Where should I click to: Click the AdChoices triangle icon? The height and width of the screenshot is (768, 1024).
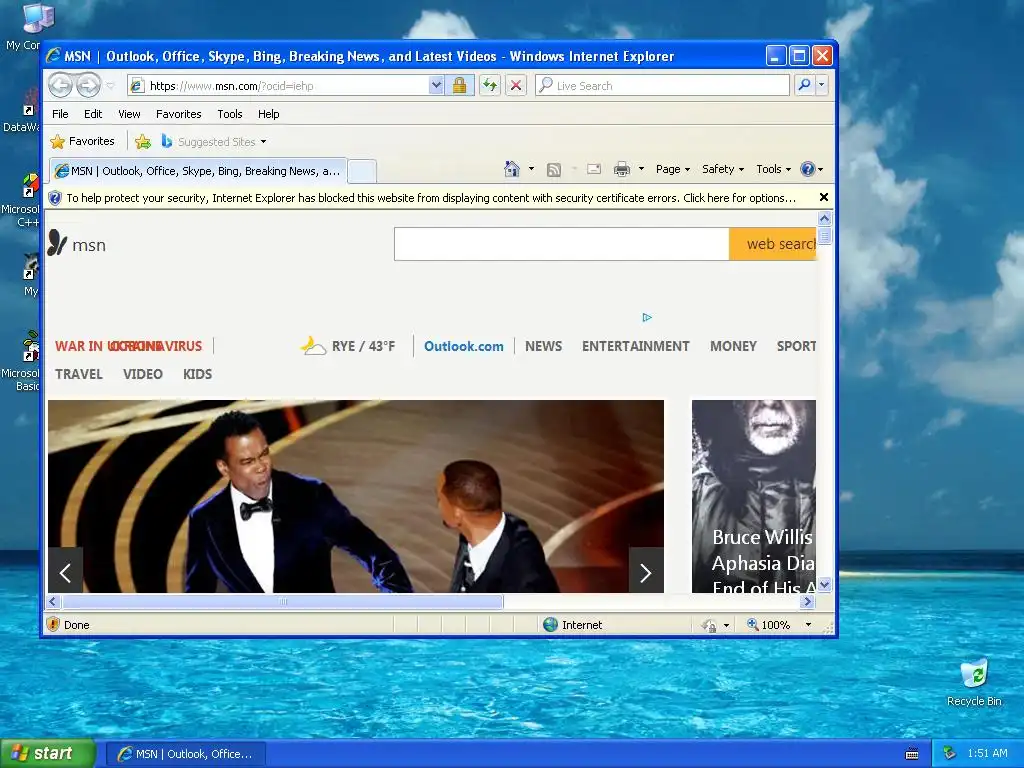tap(647, 317)
